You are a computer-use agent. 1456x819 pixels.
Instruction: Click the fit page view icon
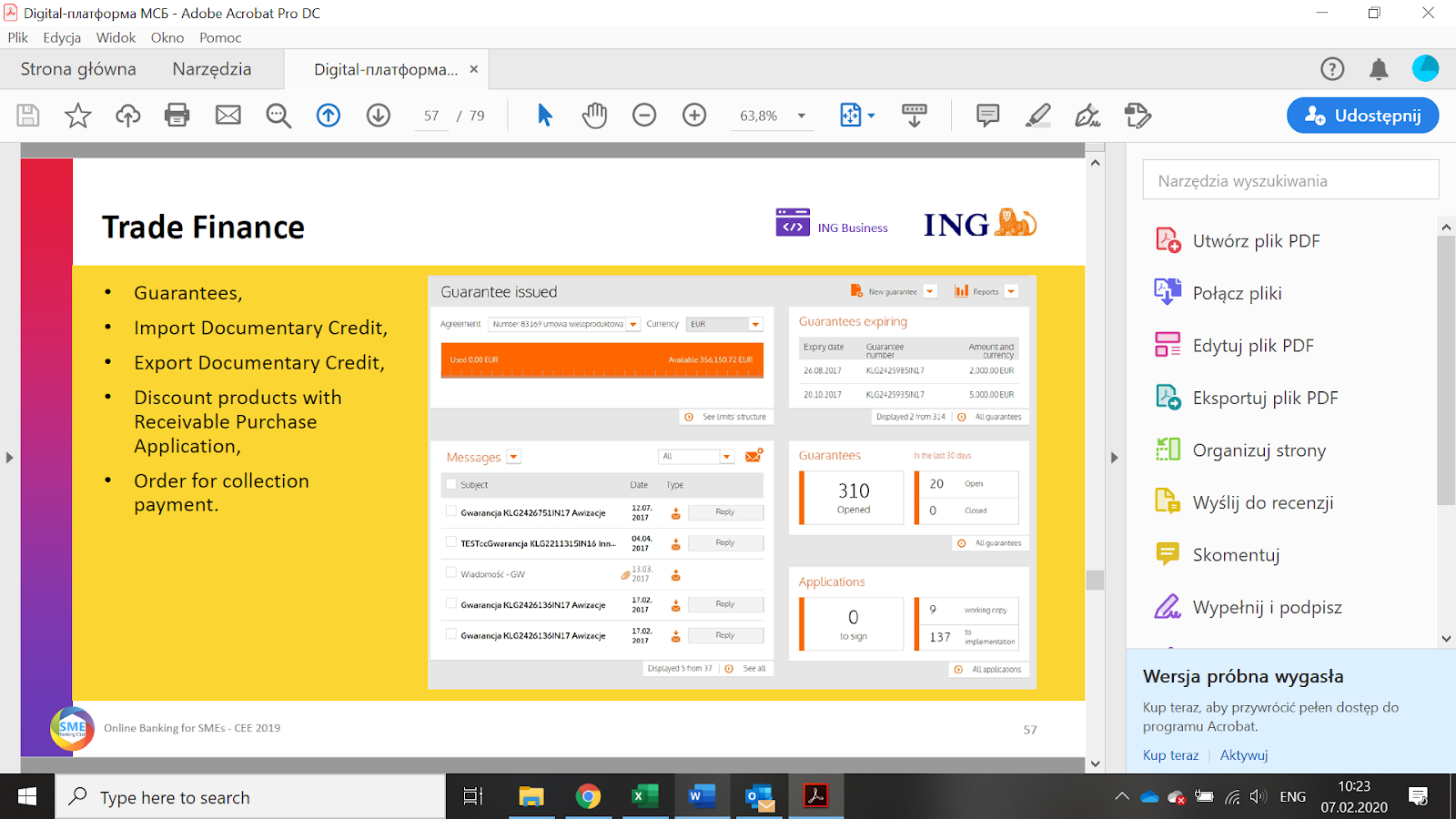850,116
